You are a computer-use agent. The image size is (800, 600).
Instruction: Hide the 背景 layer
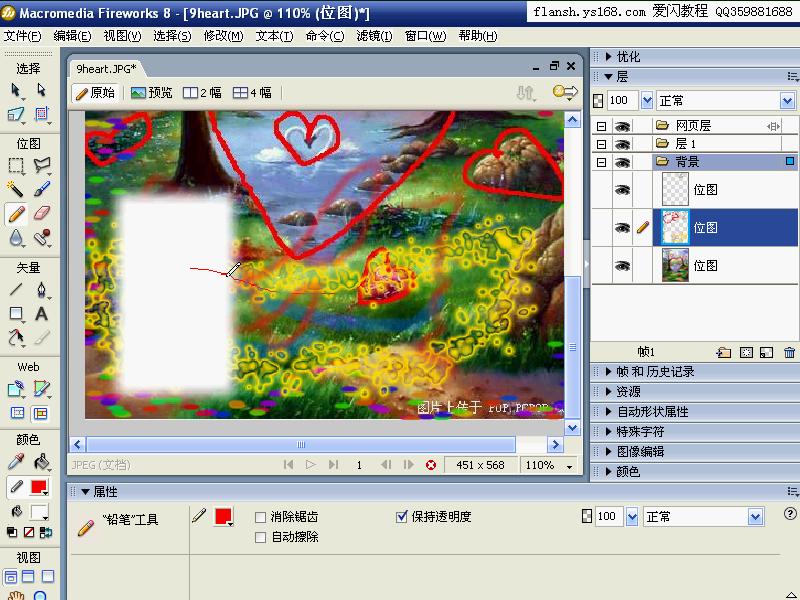click(x=622, y=163)
